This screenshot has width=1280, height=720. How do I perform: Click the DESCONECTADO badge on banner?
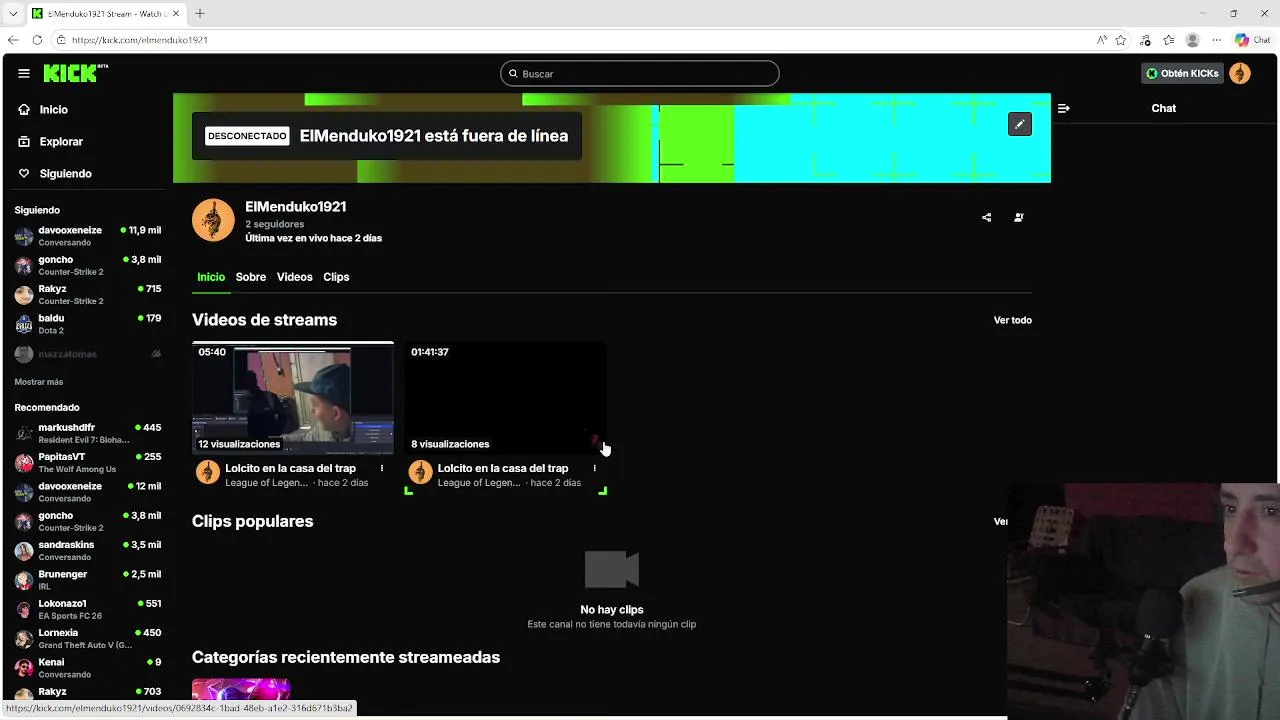247,136
